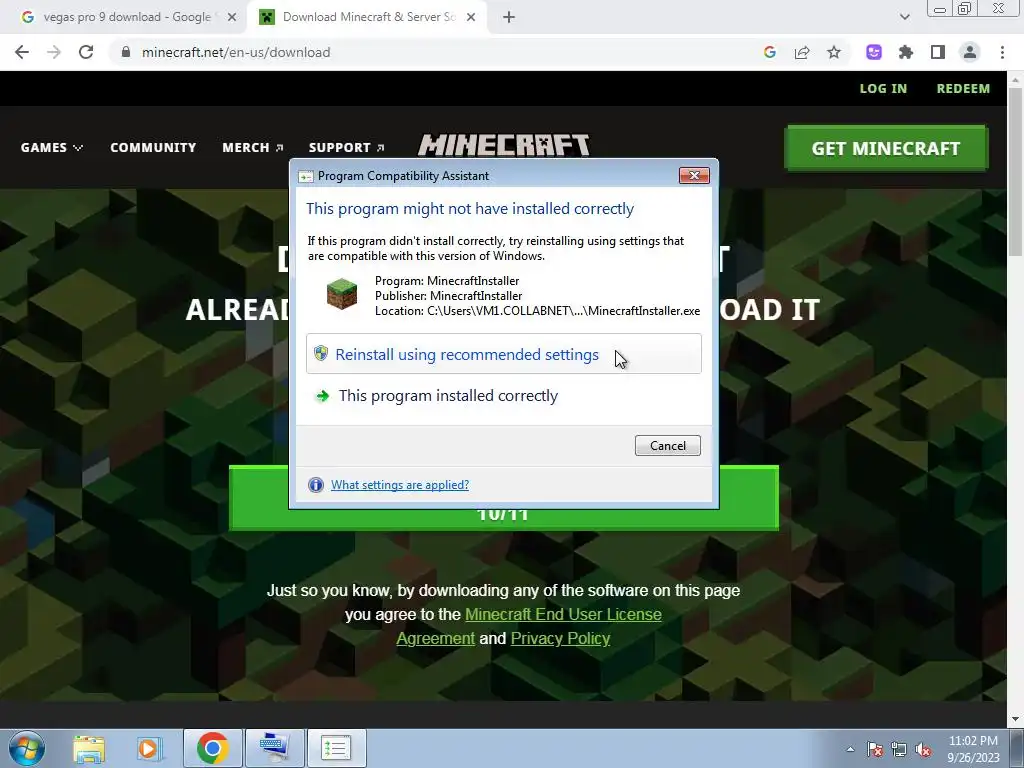The width and height of the screenshot is (1024, 768).
Task: Close the Download Minecraft tab
Action: coord(471,18)
